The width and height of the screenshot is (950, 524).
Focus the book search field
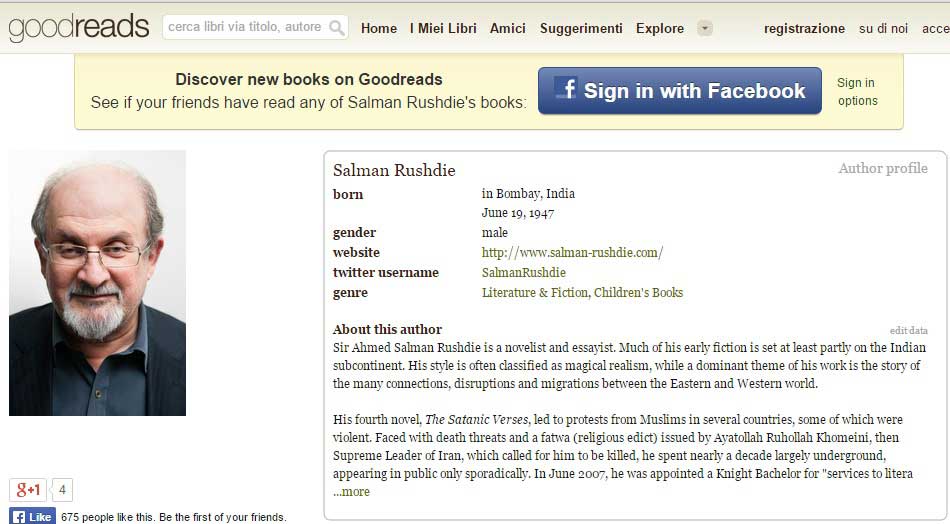point(245,28)
